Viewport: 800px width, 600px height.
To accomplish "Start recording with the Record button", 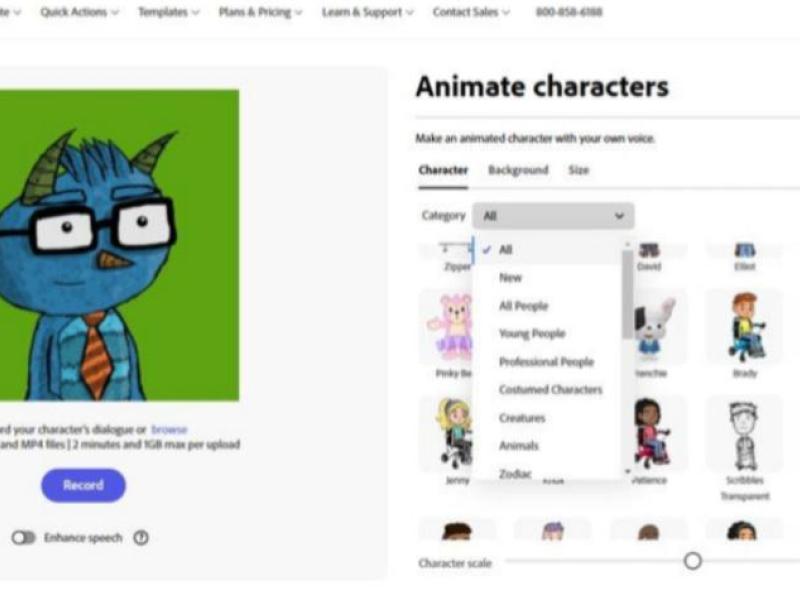I will [x=83, y=485].
